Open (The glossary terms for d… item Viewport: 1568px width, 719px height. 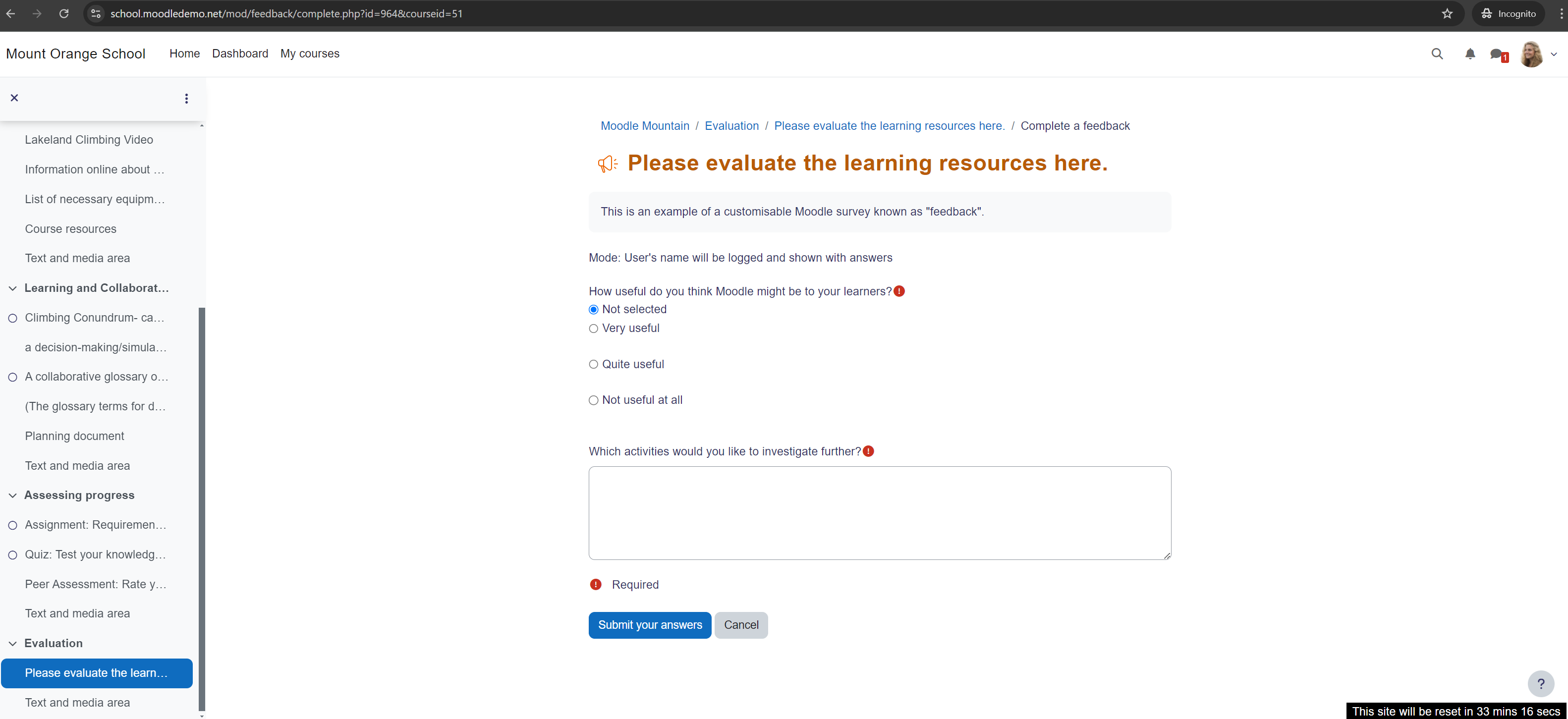pyautogui.click(x=95, y=407)
